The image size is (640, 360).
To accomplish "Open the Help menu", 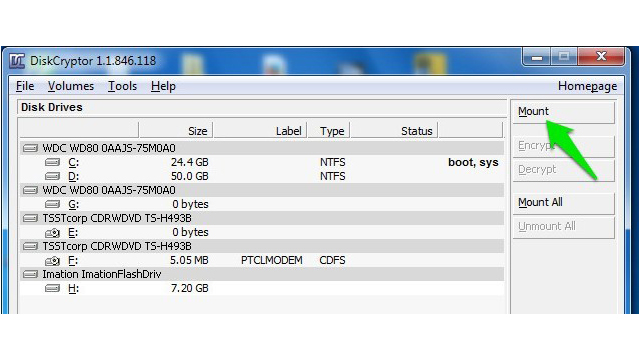I will click(163, 86).
